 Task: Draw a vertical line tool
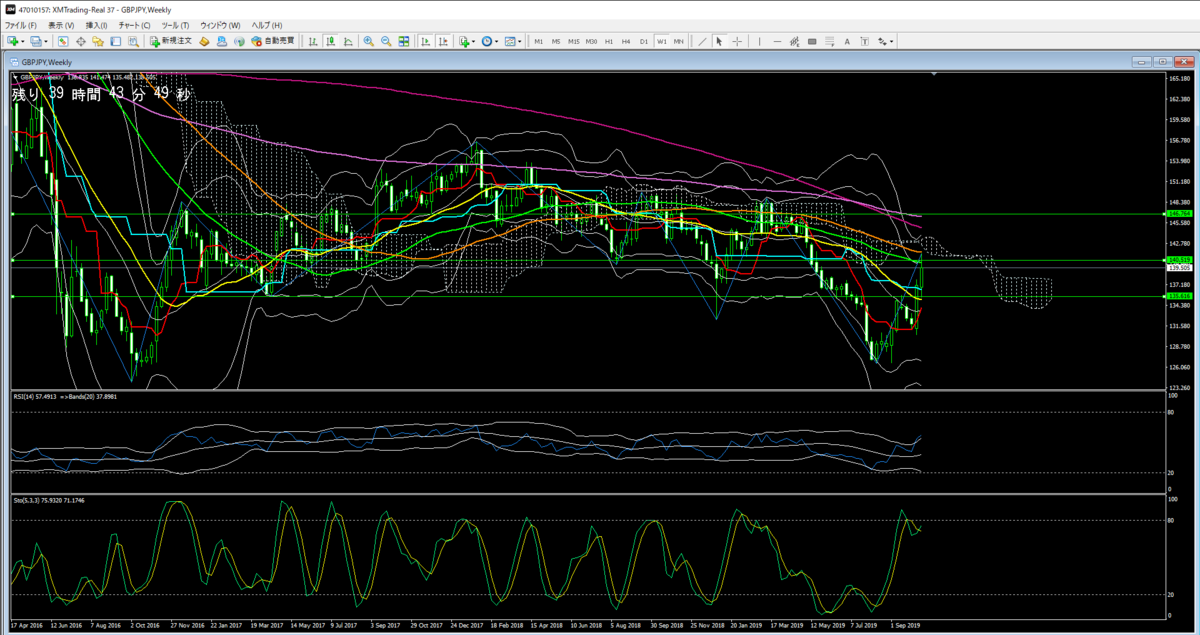(x=760, y=41)
